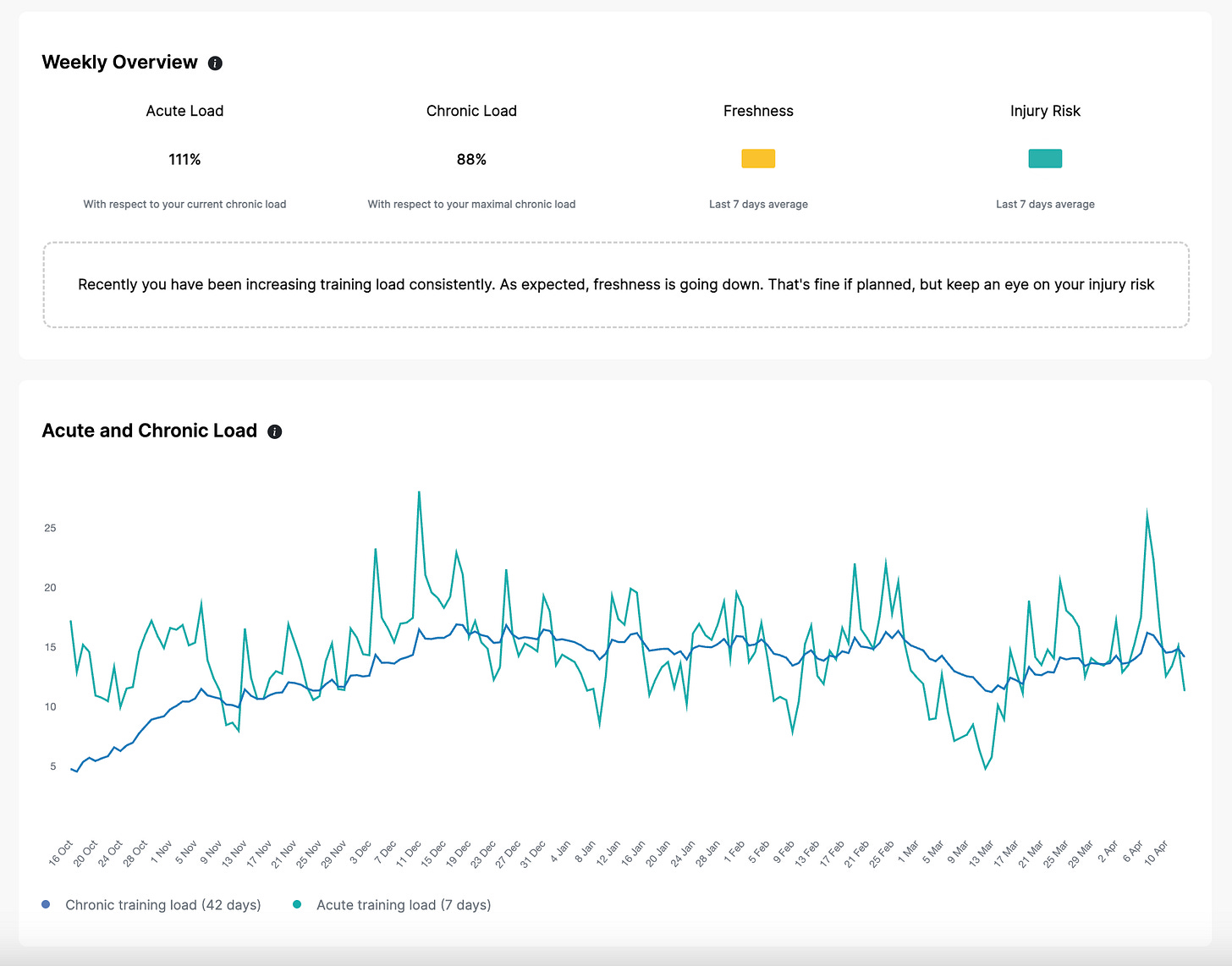Screen dimensions: 1232x966
Task: Select the teal Injury Risk status indicator
Action: (x=1045, y=158)
